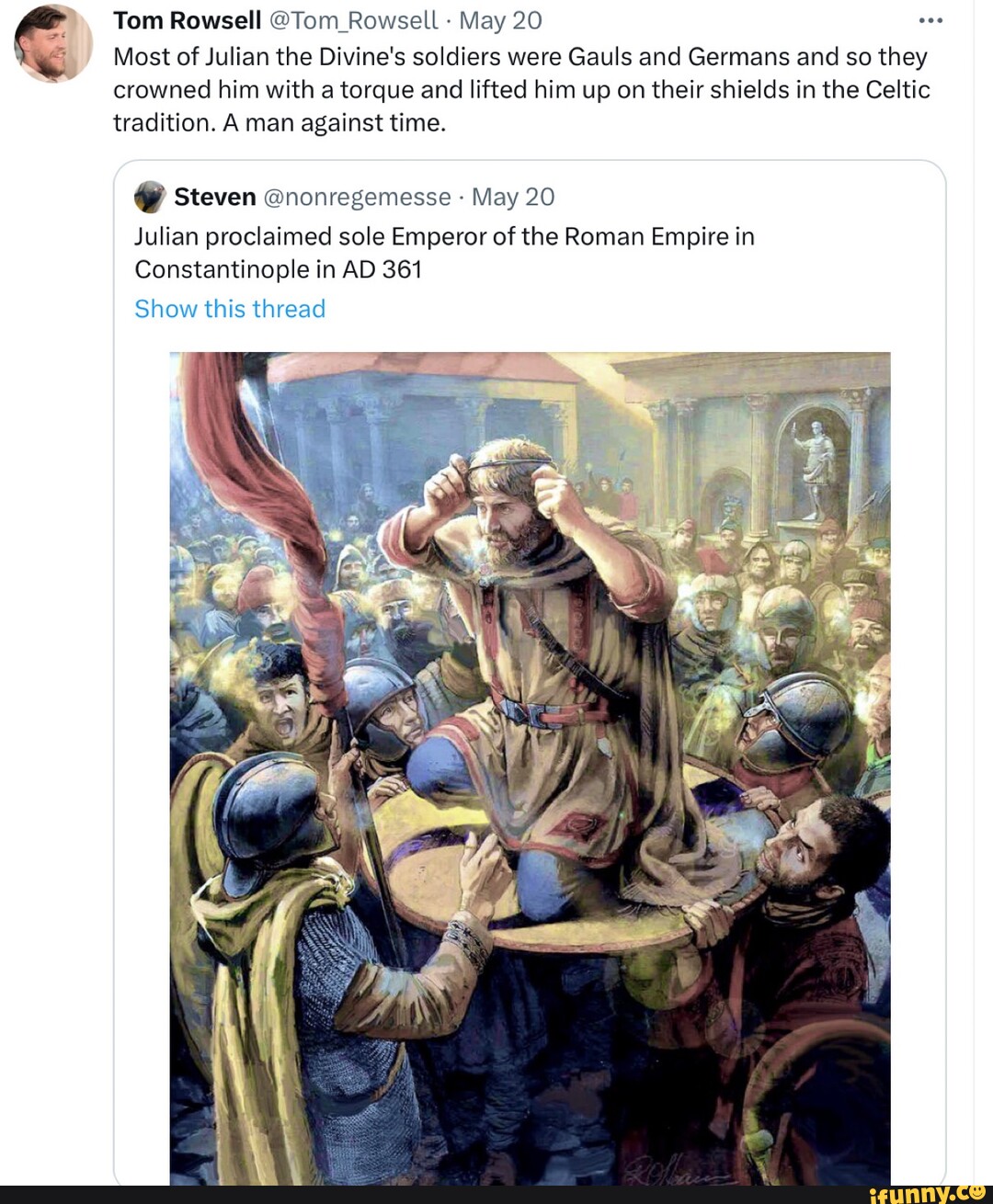Select the main tweet text about Gauls
The width and height of the screenshot is (993, 1204).
(515, 89)
